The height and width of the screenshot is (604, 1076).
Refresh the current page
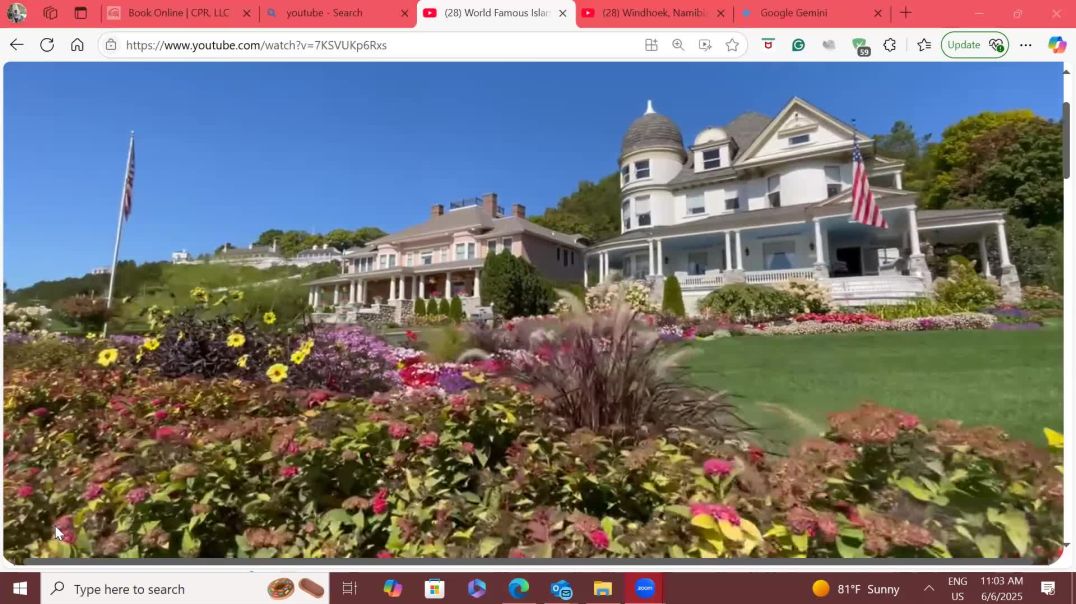[47, 45]
